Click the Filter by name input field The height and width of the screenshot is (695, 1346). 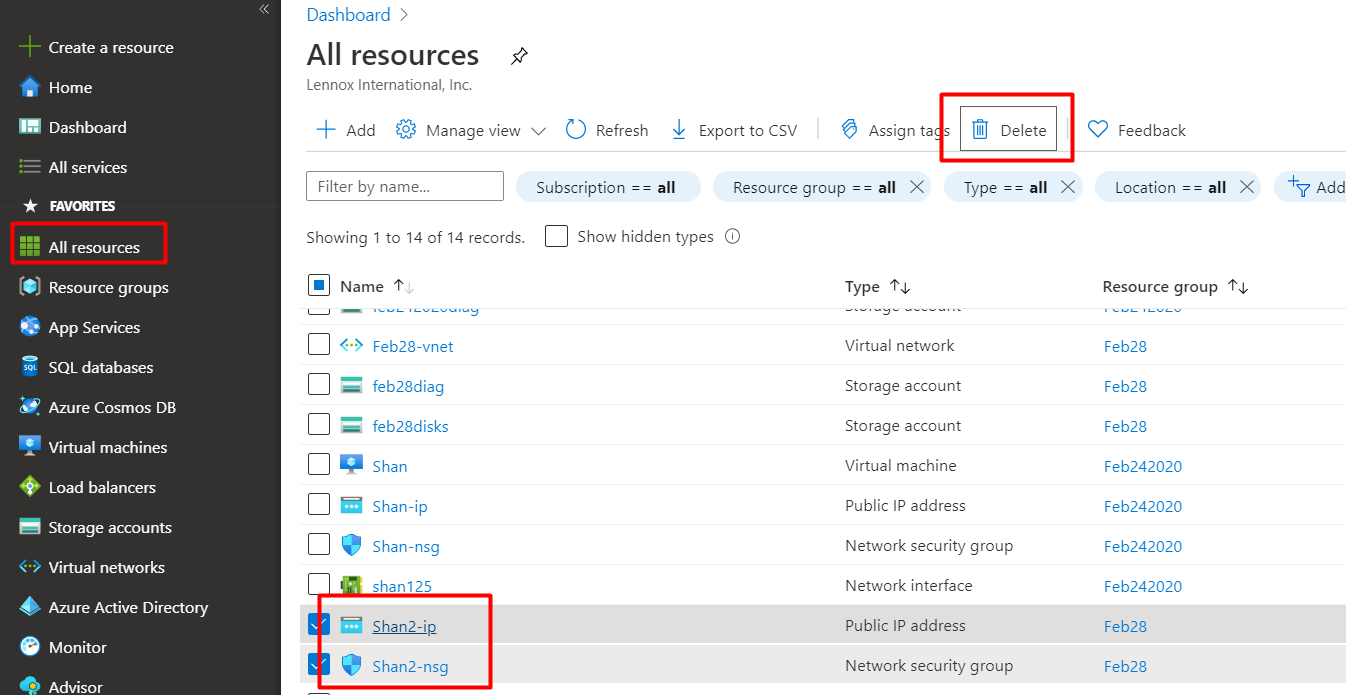pos(405,186)
